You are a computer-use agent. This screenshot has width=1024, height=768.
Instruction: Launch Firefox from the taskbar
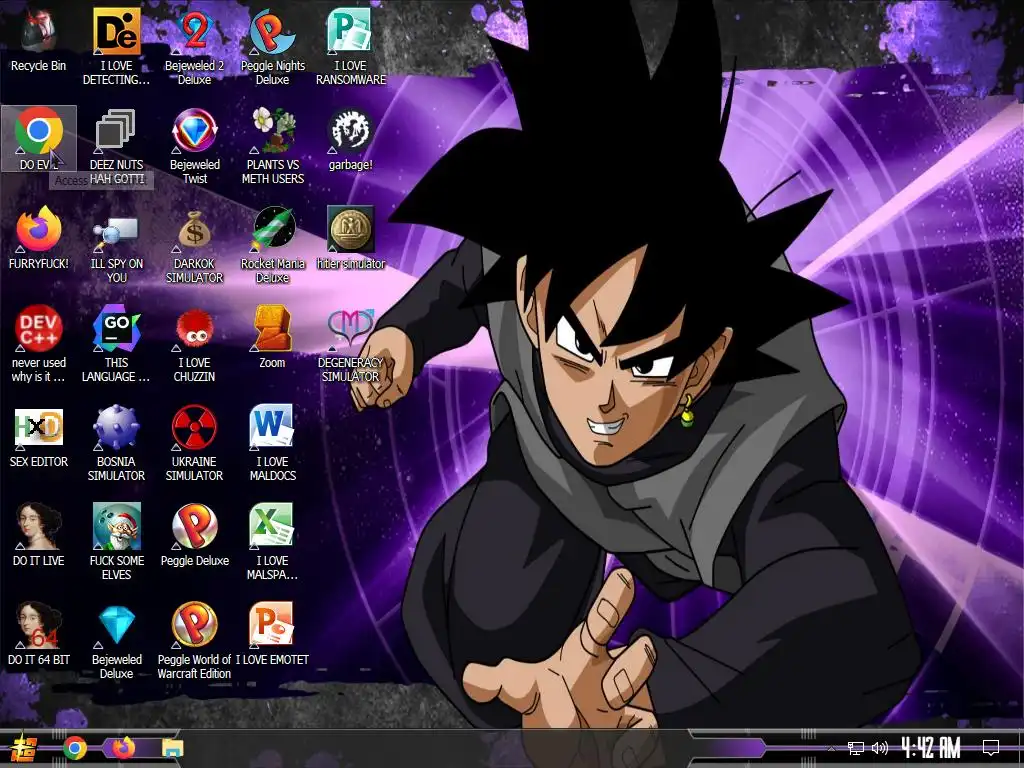tap(123, 748)
